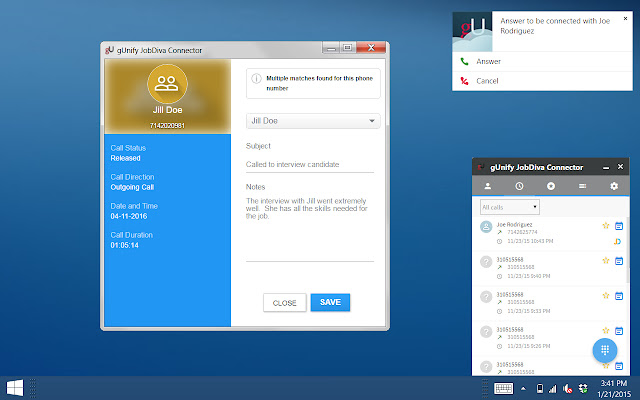Click the phone device tray icon
The height and width of the screenshot is (400, 640).
(540, 388)
